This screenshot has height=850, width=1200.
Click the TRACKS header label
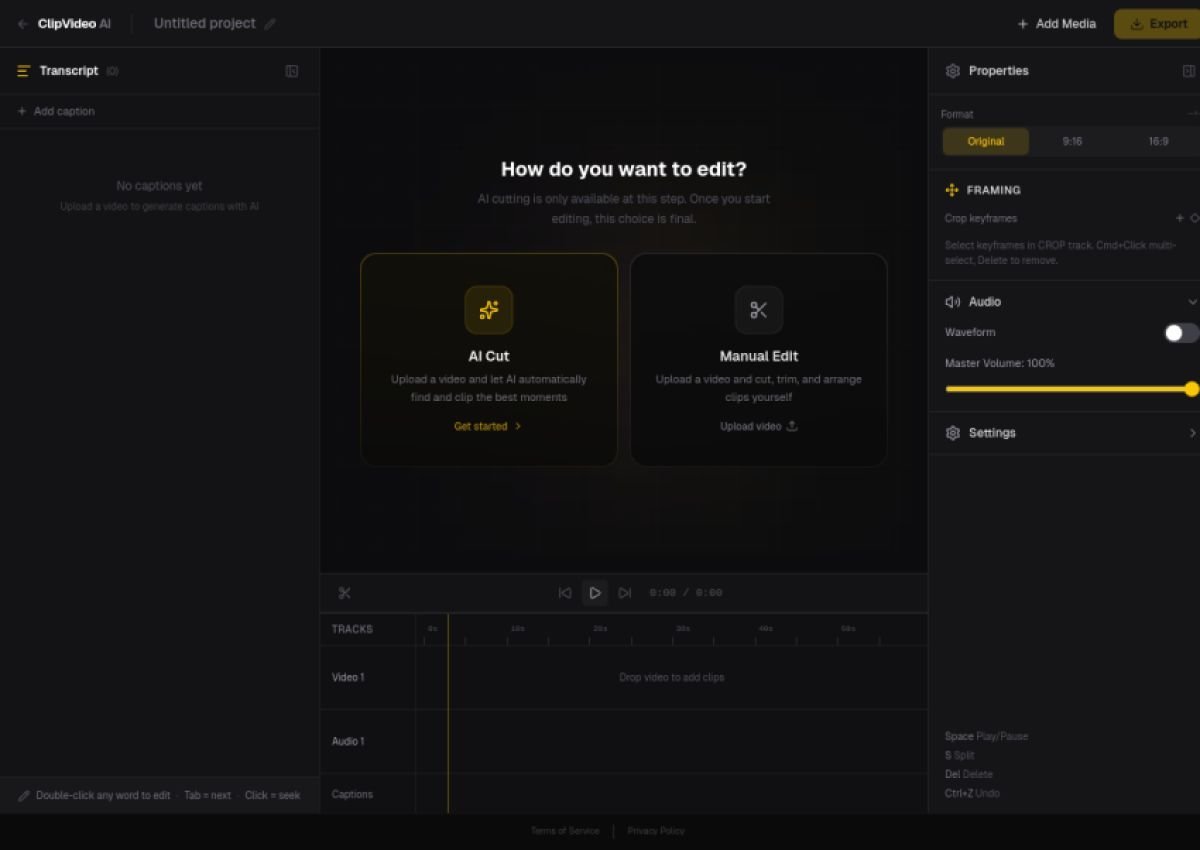[352, 630]
